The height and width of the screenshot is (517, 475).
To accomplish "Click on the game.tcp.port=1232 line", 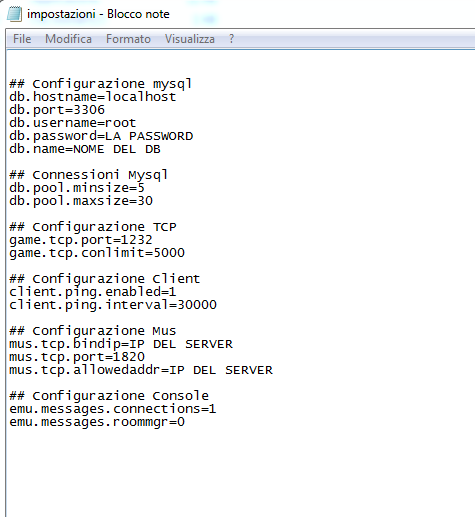I will click(x=81, y=240).
